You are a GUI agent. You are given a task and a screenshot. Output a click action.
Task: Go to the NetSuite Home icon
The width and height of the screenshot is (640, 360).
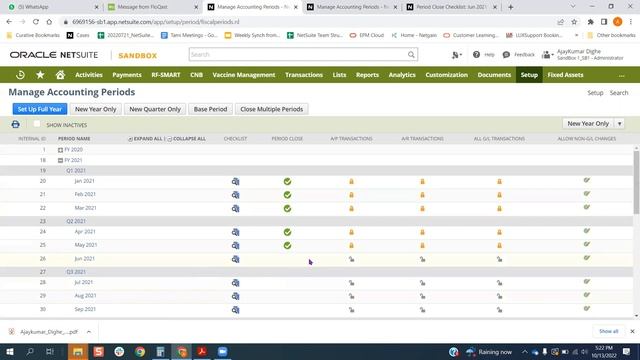[60, 75]
